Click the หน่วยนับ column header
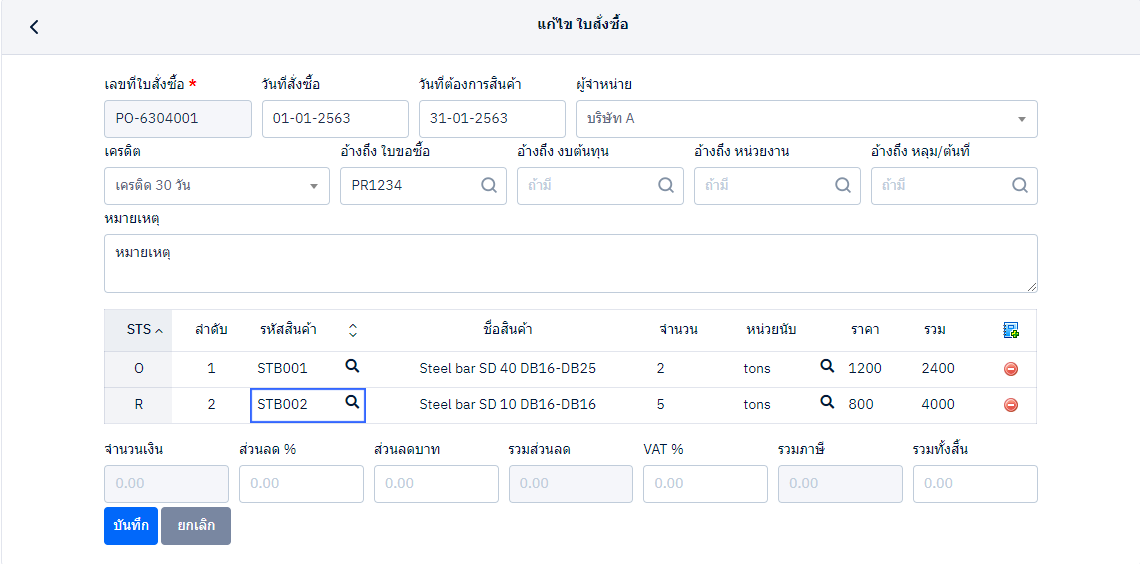 coord(771,330)
